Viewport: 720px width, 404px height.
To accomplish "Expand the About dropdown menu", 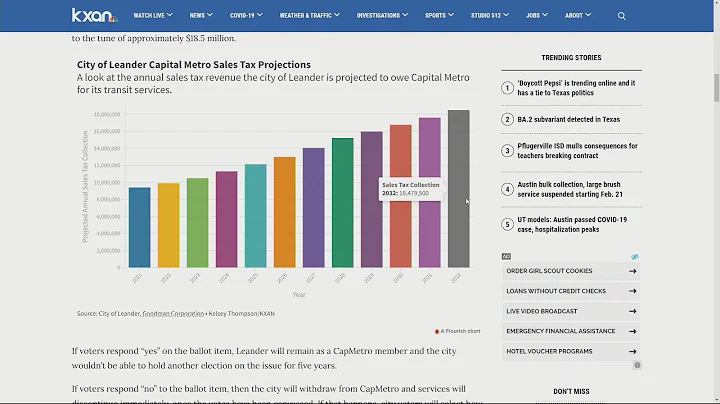I will tap(578, 15).
